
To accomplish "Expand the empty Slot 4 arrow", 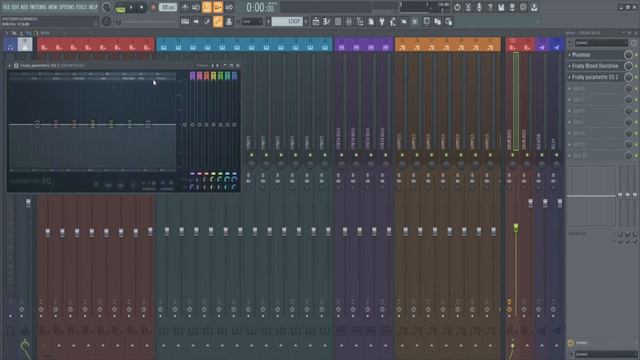I will coord(570,88).
